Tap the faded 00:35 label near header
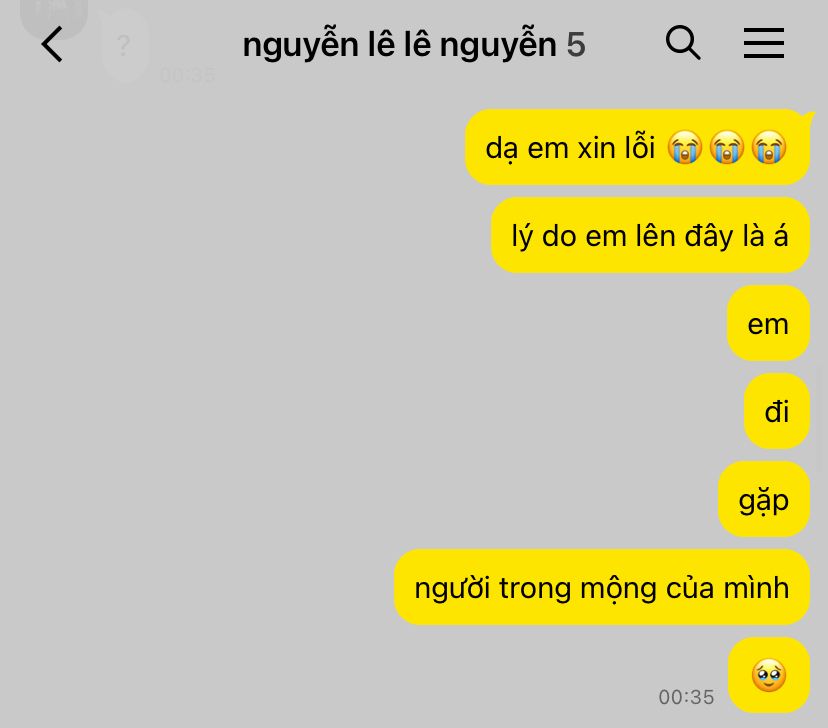828x728 pixels. [x=187, y=75]
